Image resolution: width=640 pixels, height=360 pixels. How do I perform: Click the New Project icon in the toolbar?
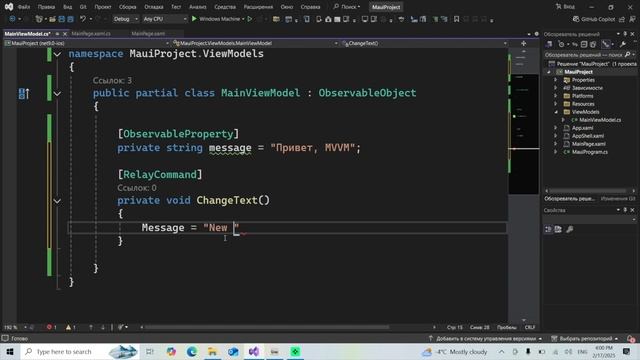[x=39, y=19]
